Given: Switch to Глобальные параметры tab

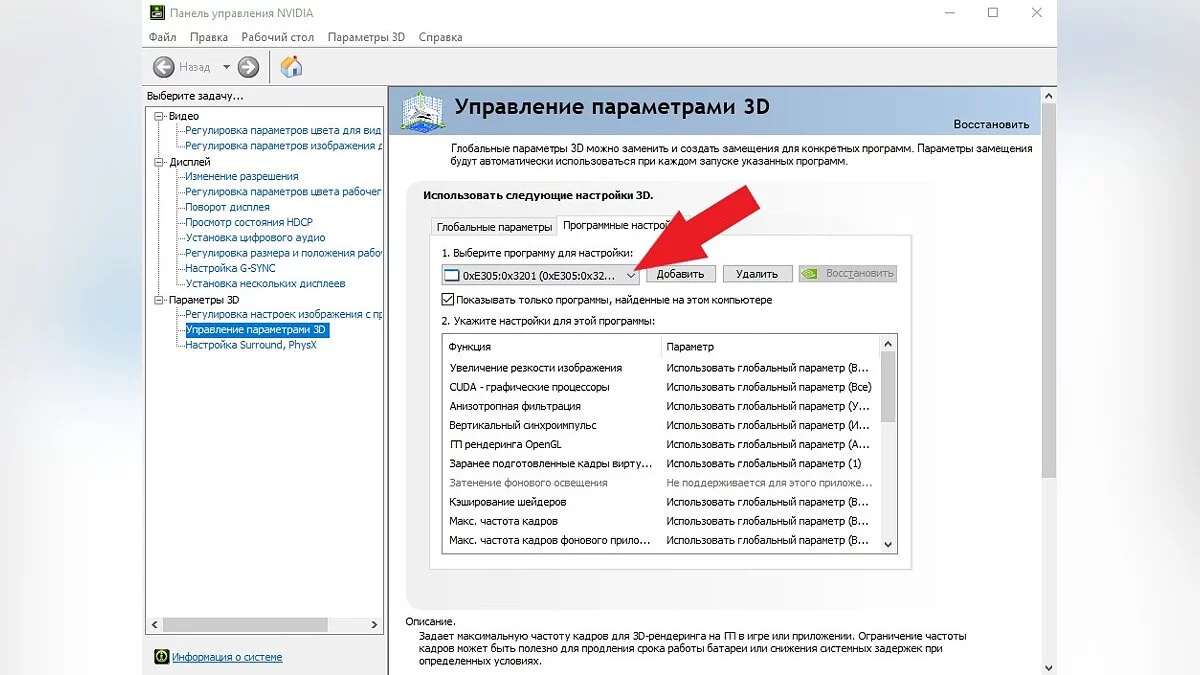Looking at the screenshot, I should (x=494, y=226).
